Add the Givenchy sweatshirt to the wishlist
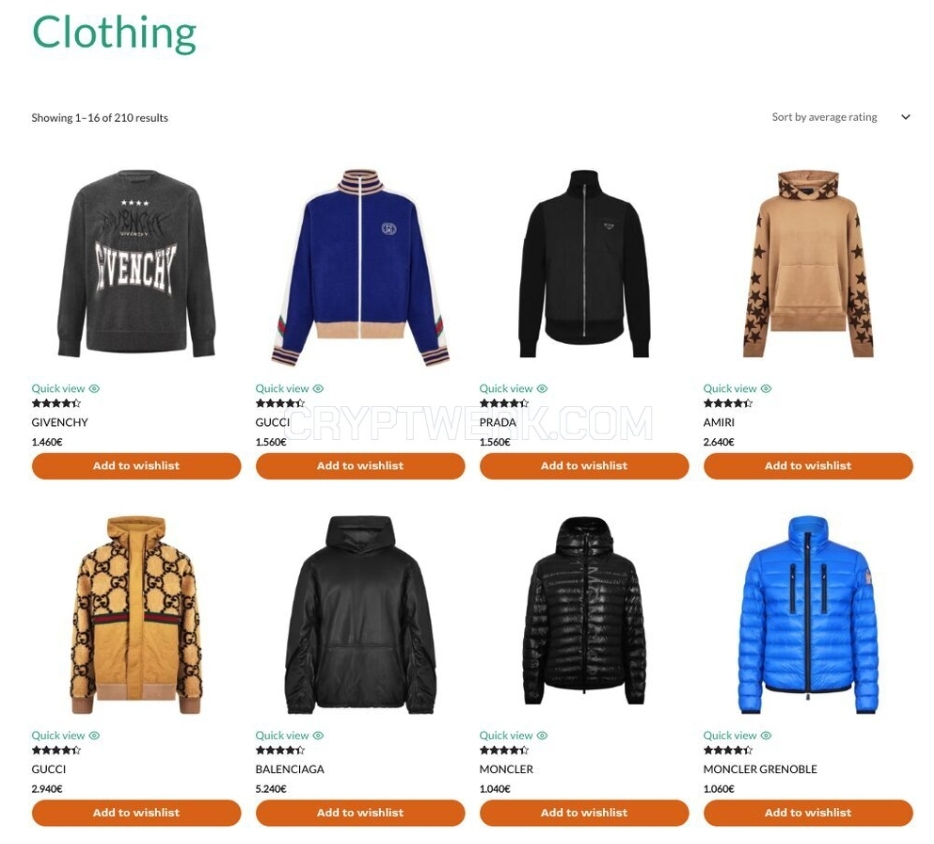 tap(136, 466)
